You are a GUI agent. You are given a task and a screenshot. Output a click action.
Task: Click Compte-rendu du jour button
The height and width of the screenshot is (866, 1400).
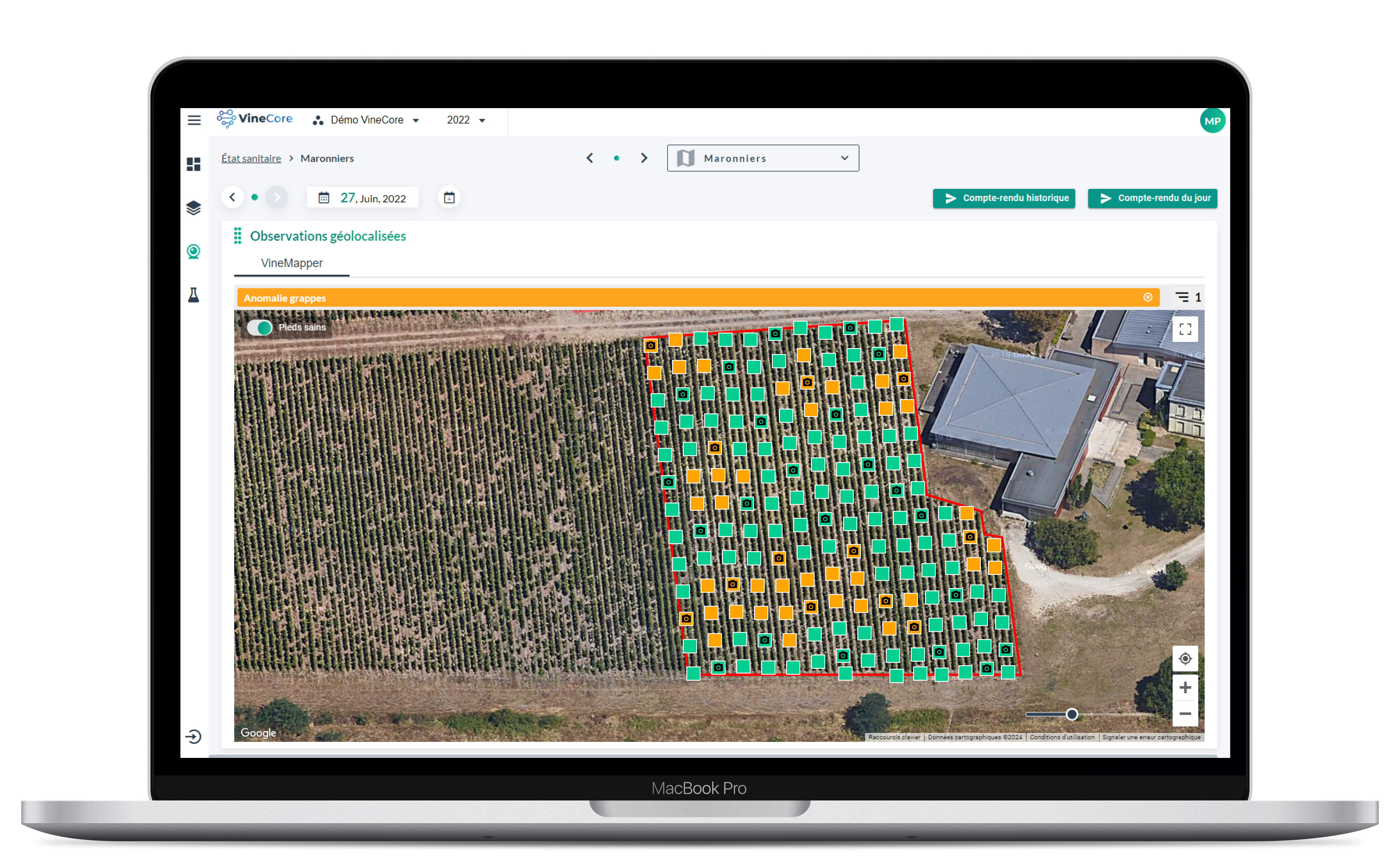[x=1152, y=198]
